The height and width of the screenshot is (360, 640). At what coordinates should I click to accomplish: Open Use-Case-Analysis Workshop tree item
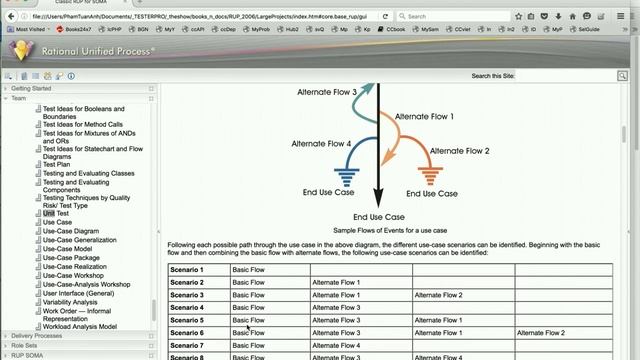tap(87, 284)
